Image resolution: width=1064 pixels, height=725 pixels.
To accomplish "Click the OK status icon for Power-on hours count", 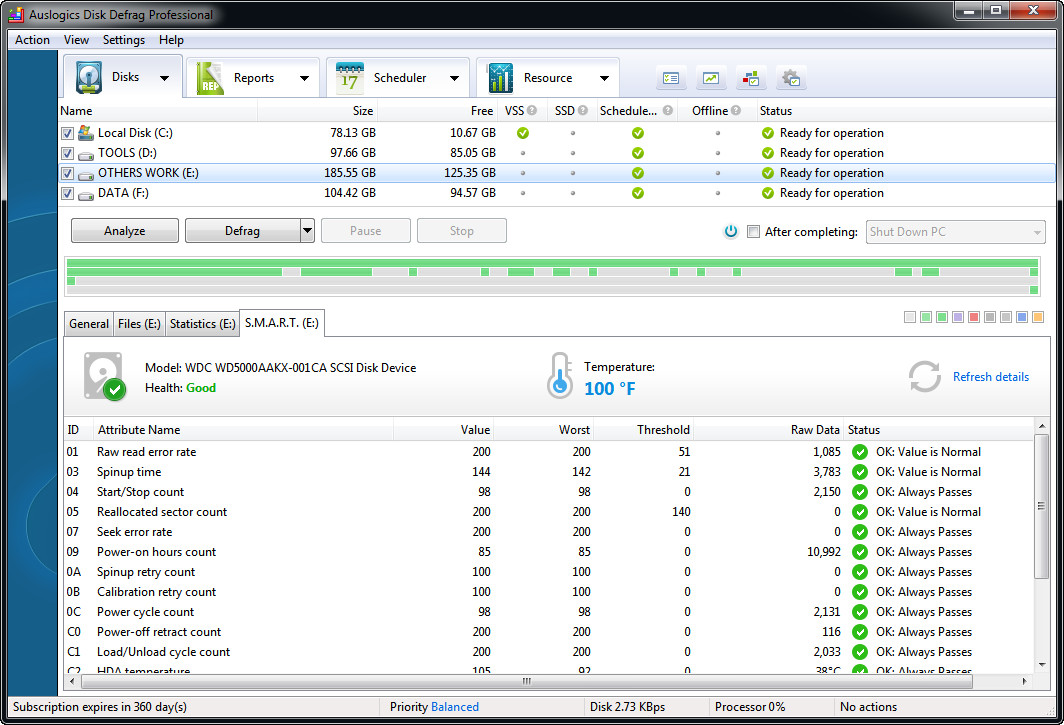I will coord(860,552).
